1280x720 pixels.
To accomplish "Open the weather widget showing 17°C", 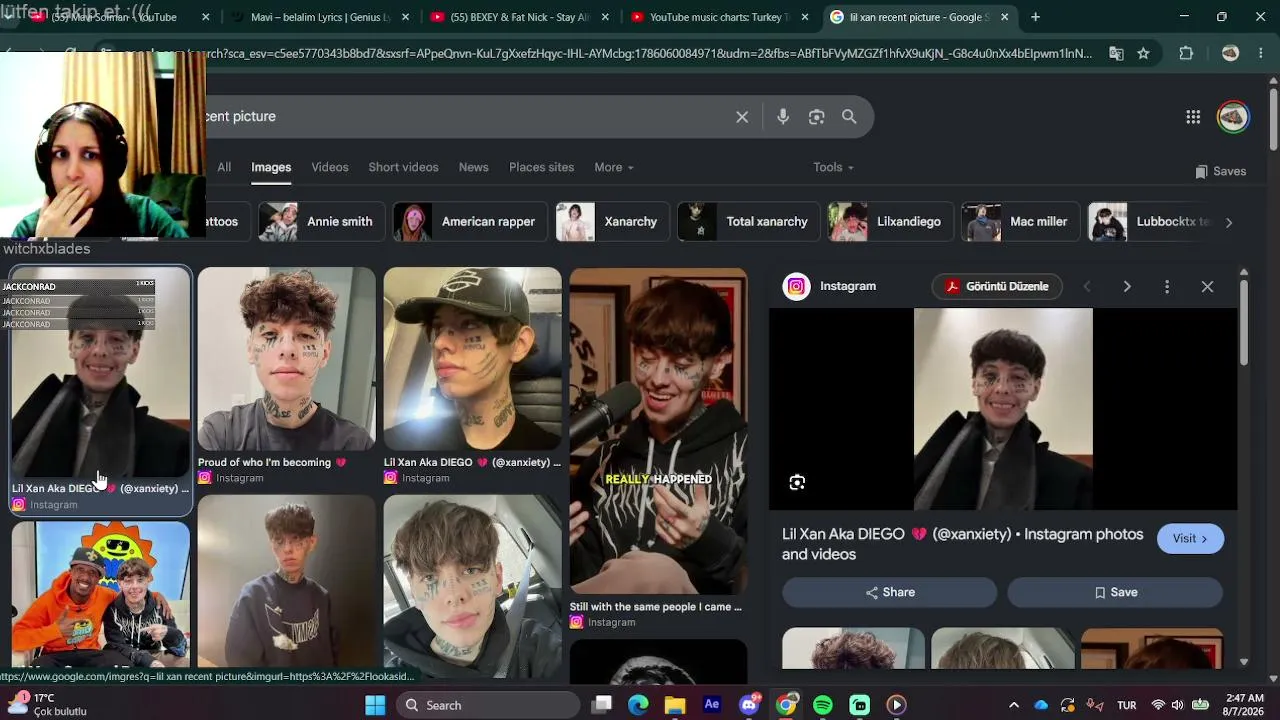I will pos(47,705).
